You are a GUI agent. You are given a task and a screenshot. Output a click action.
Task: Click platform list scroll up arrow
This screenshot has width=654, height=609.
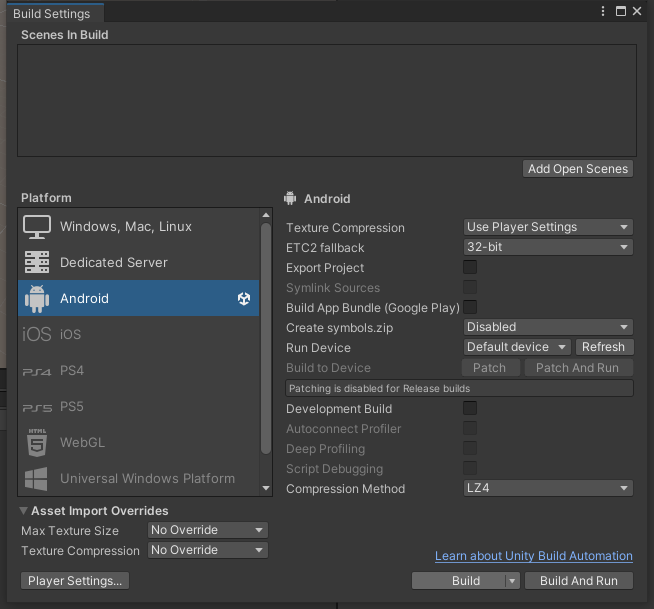pyautogui.click(x=266, y=215)
